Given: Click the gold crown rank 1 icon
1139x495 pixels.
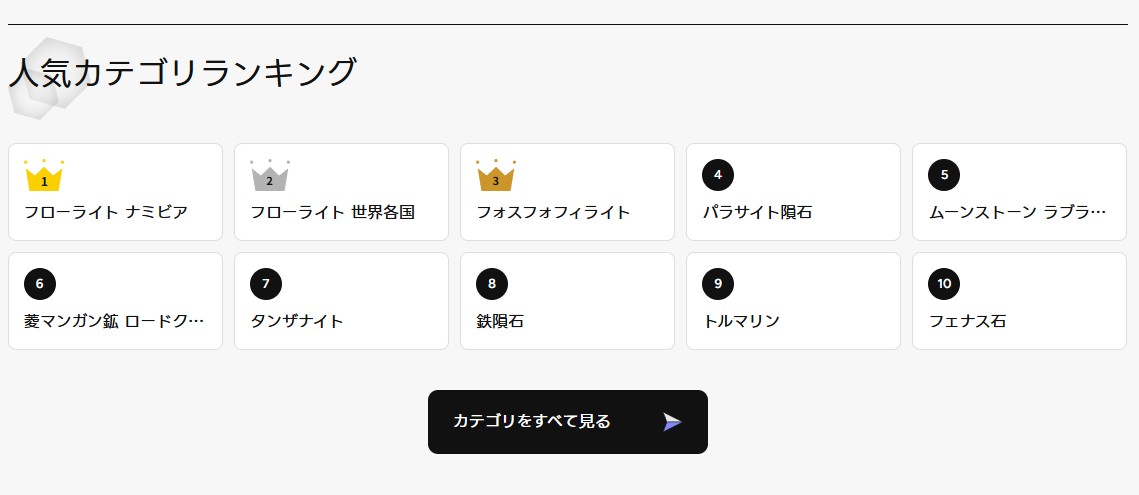Looking at the screenshot, I should [x=44, y=177].
